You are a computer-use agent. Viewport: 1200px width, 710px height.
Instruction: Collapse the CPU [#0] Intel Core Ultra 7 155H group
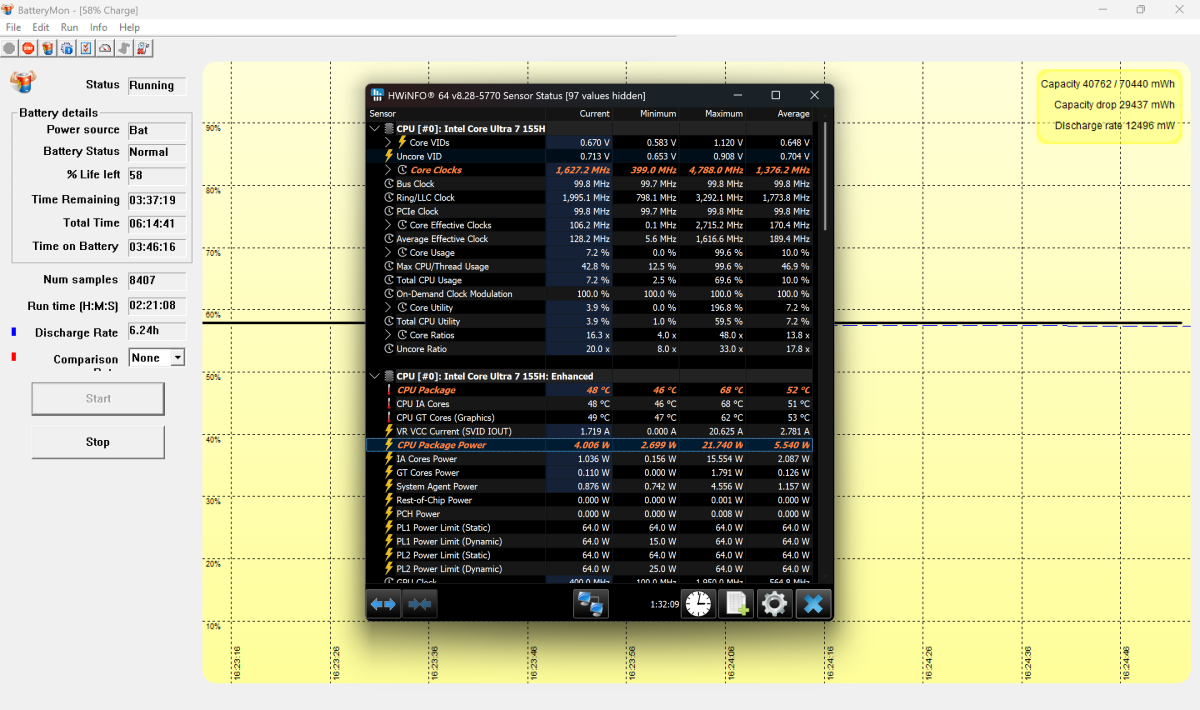[x=375, y=129]
